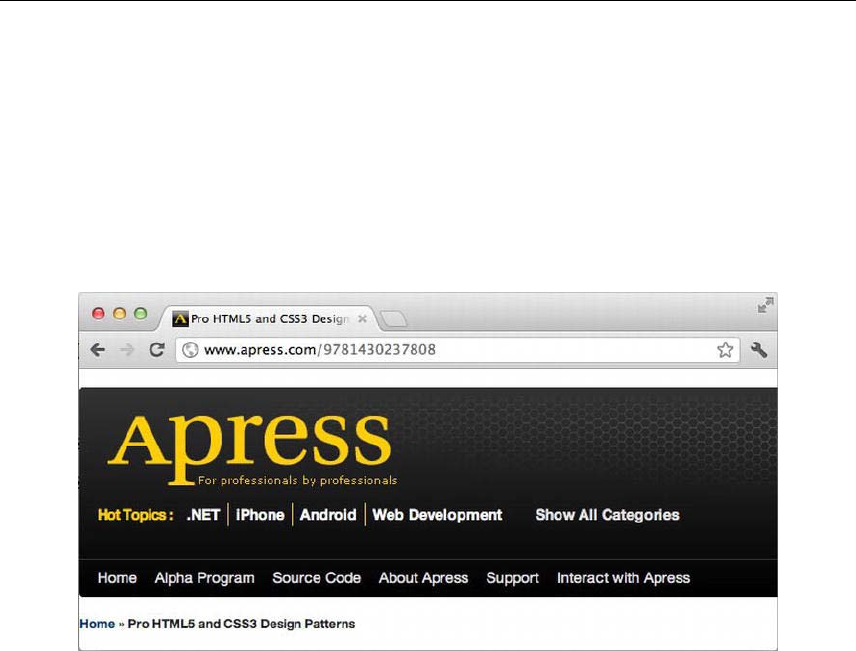Reload the page with the refresh icon
The width and height of the screenshot is (856, 651).
pyautogui.click(x=157, y=350)
